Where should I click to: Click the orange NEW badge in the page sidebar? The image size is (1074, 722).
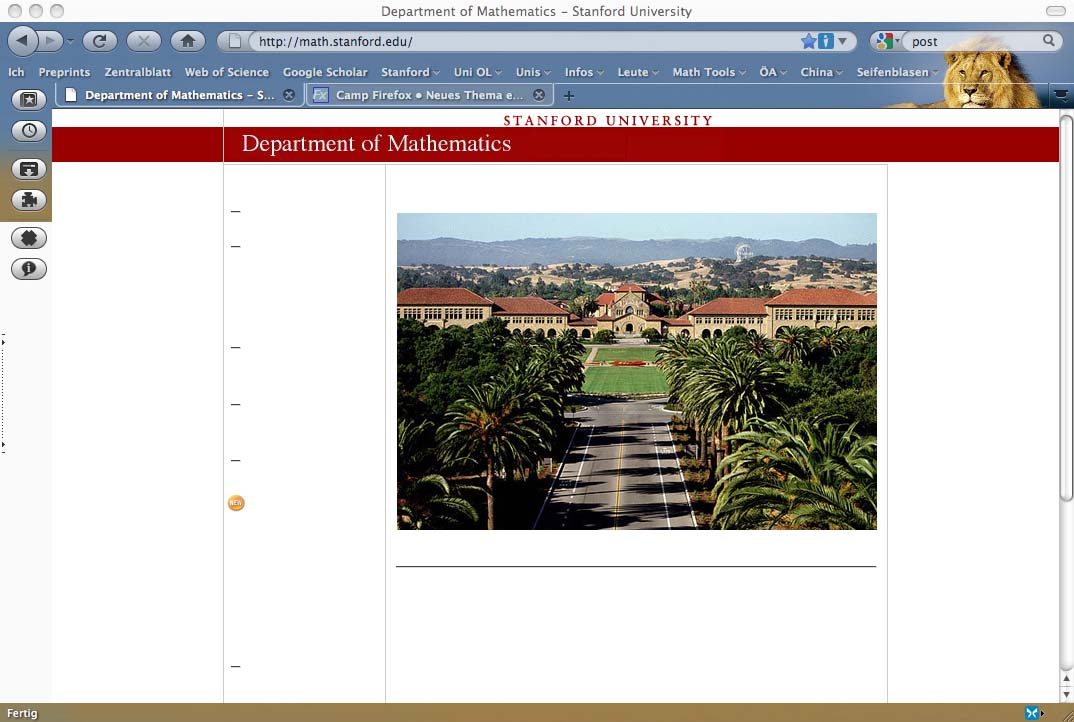236,503
